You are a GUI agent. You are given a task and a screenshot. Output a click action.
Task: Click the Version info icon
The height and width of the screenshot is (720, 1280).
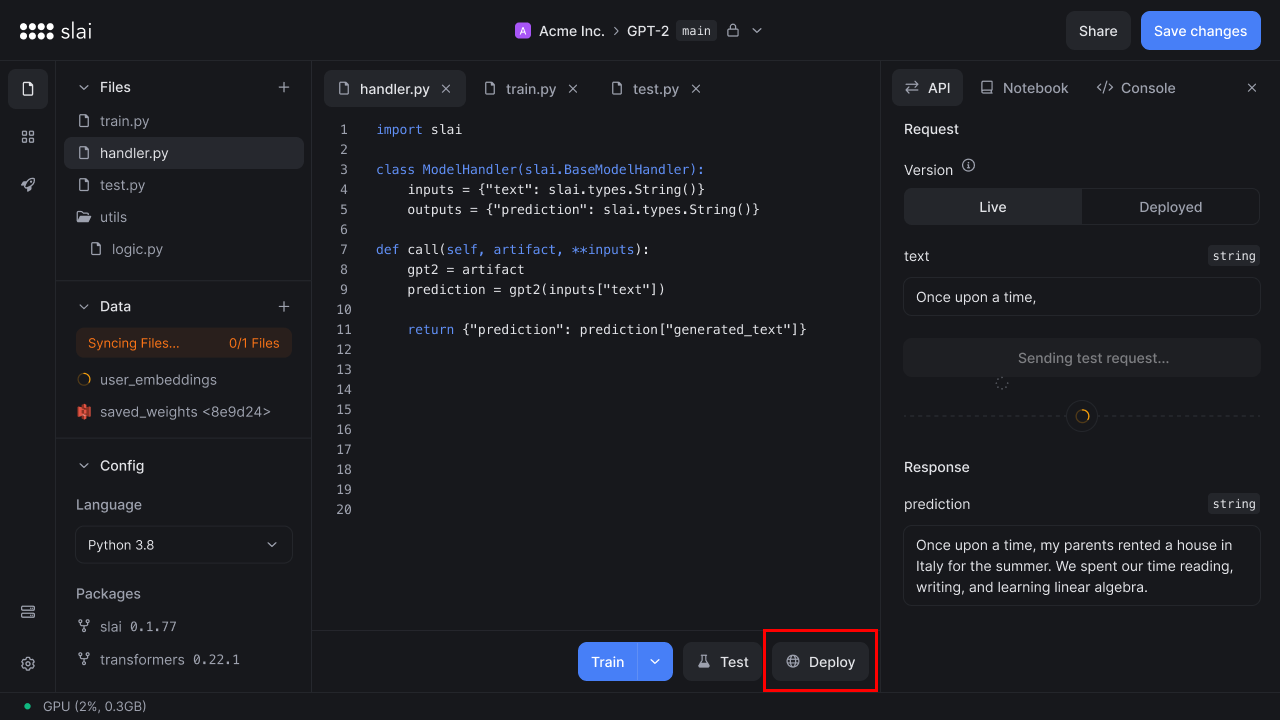[968, 166]
